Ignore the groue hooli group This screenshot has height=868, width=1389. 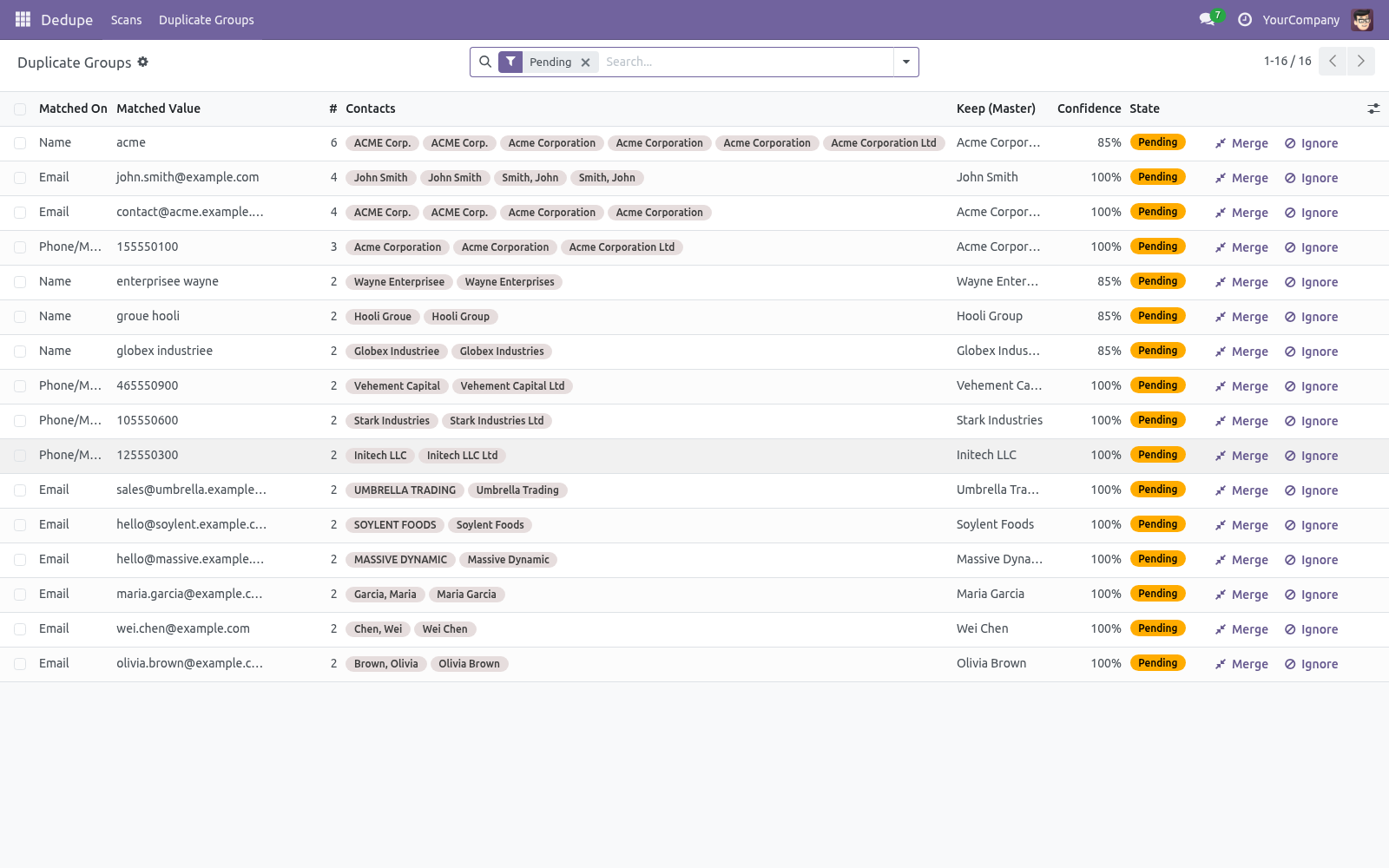1311,317
